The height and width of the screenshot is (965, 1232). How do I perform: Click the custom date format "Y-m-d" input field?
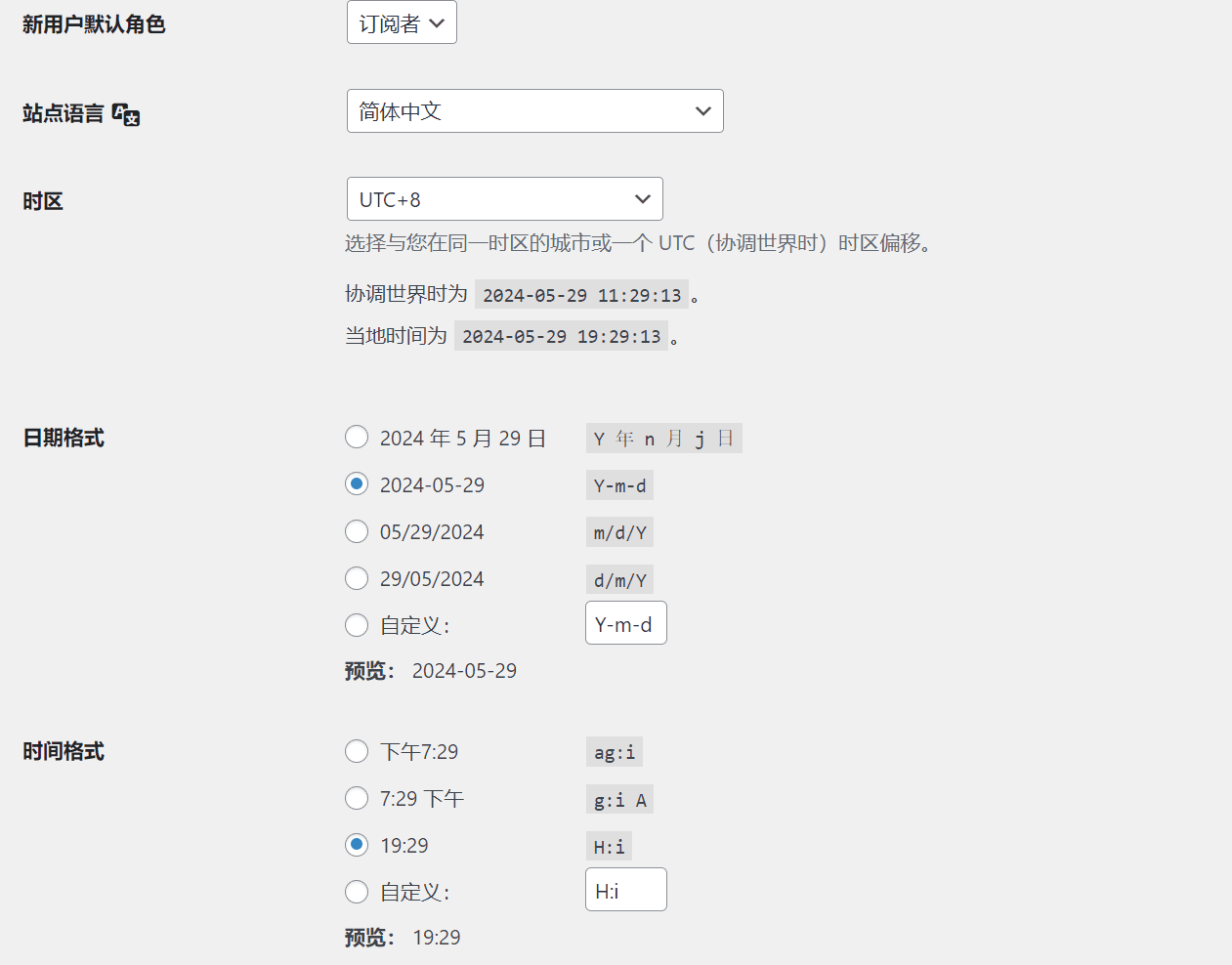tap(625, 622)
